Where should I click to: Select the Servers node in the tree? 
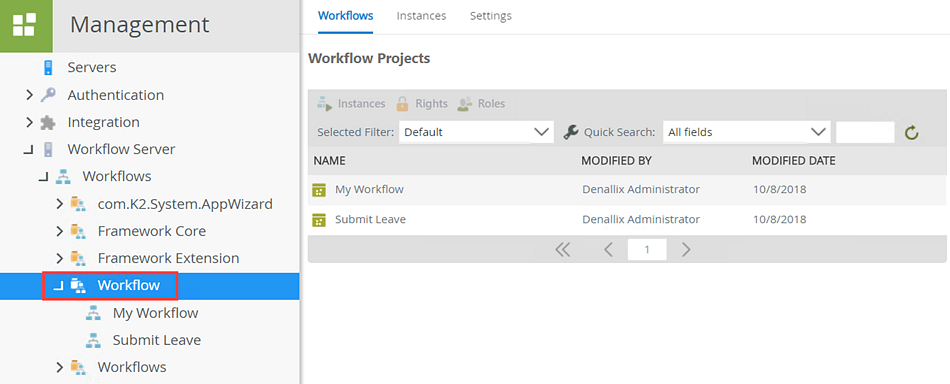[91, 67]
